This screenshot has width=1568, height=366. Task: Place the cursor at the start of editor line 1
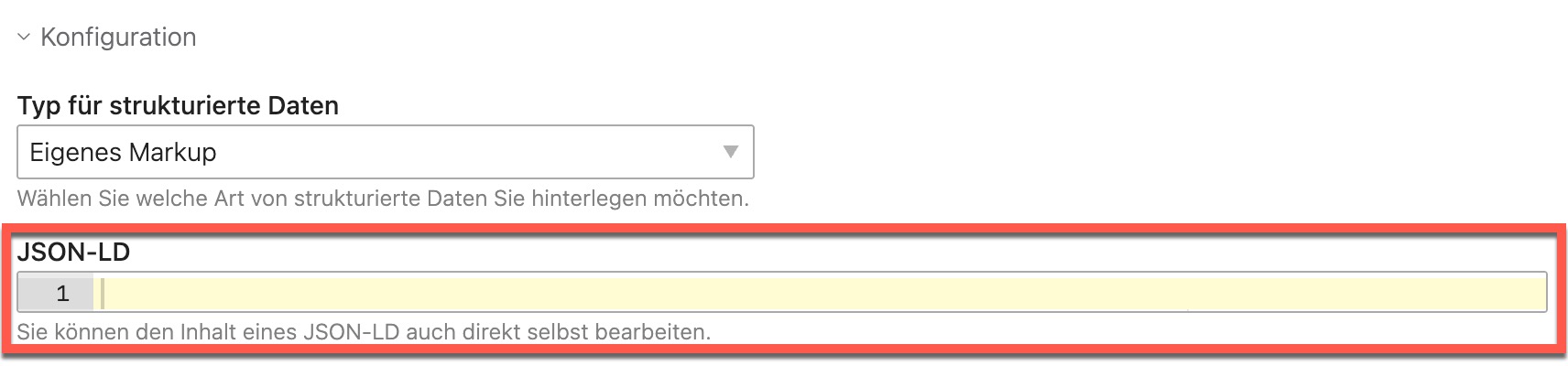pos(103,294)
